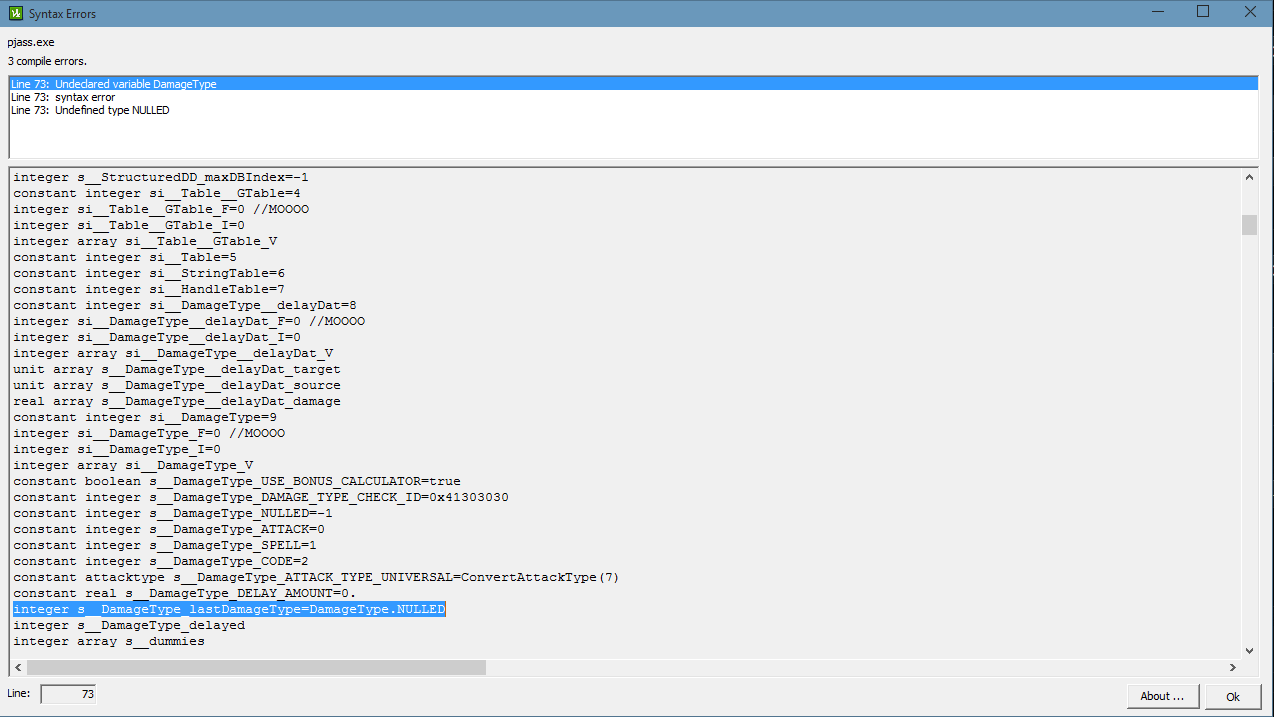
Task: Click the Syntax Errors window title icon
Action: (15, 13)
